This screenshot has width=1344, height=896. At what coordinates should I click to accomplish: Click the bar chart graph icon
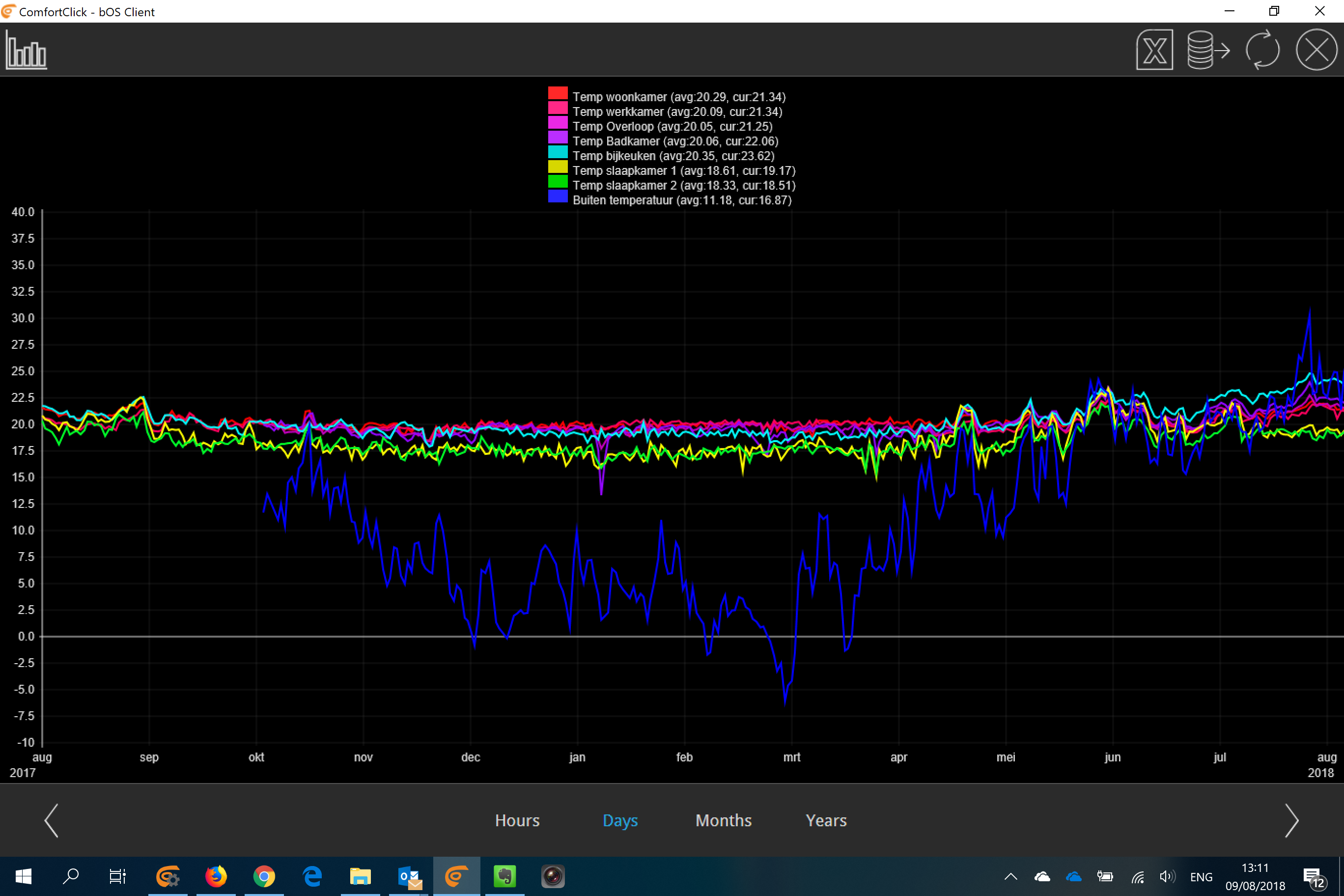(27, 50)
